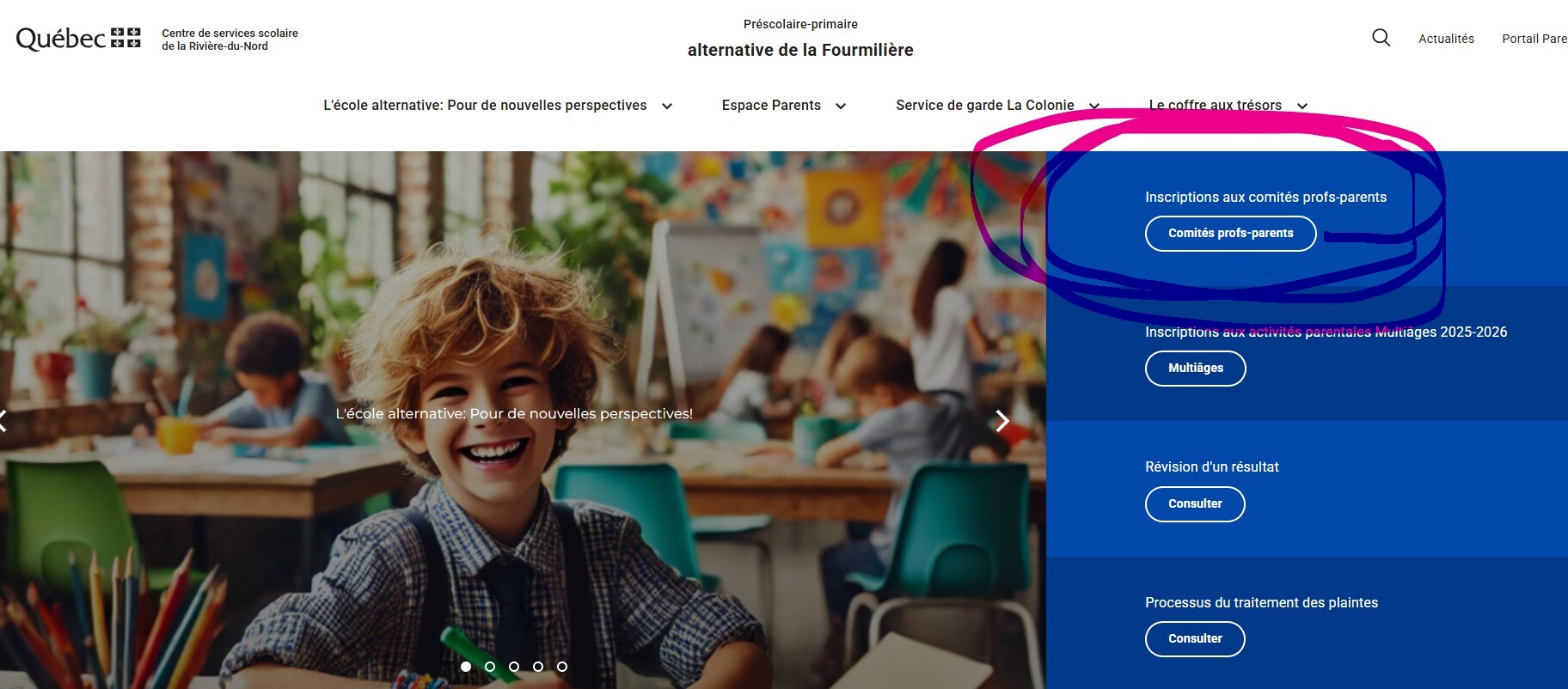Jump to the fifth carousel slide dot
Image resolution: width=1568 pixels, height=689 pixels.
click(x=562, y=667)
